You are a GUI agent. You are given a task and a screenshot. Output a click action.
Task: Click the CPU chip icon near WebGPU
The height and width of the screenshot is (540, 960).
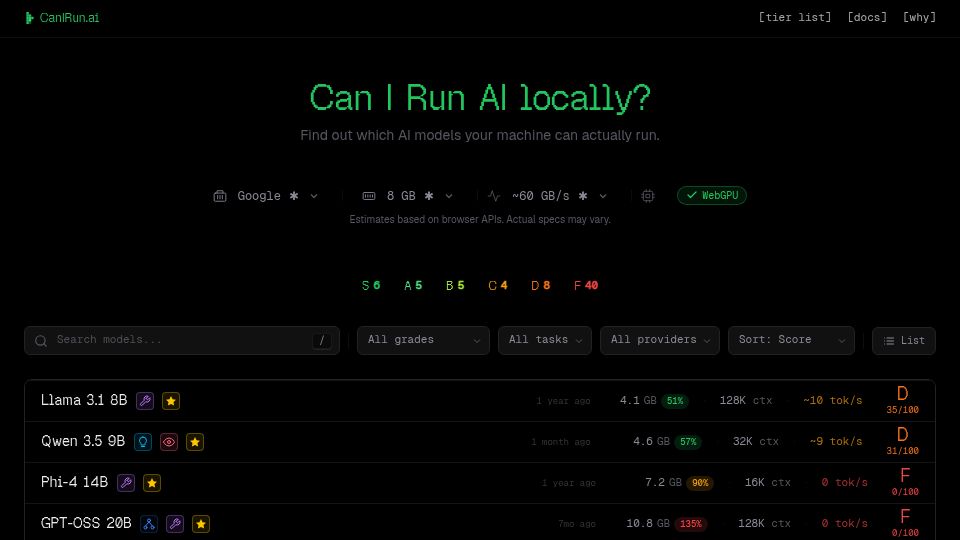(x=648, y=196)
